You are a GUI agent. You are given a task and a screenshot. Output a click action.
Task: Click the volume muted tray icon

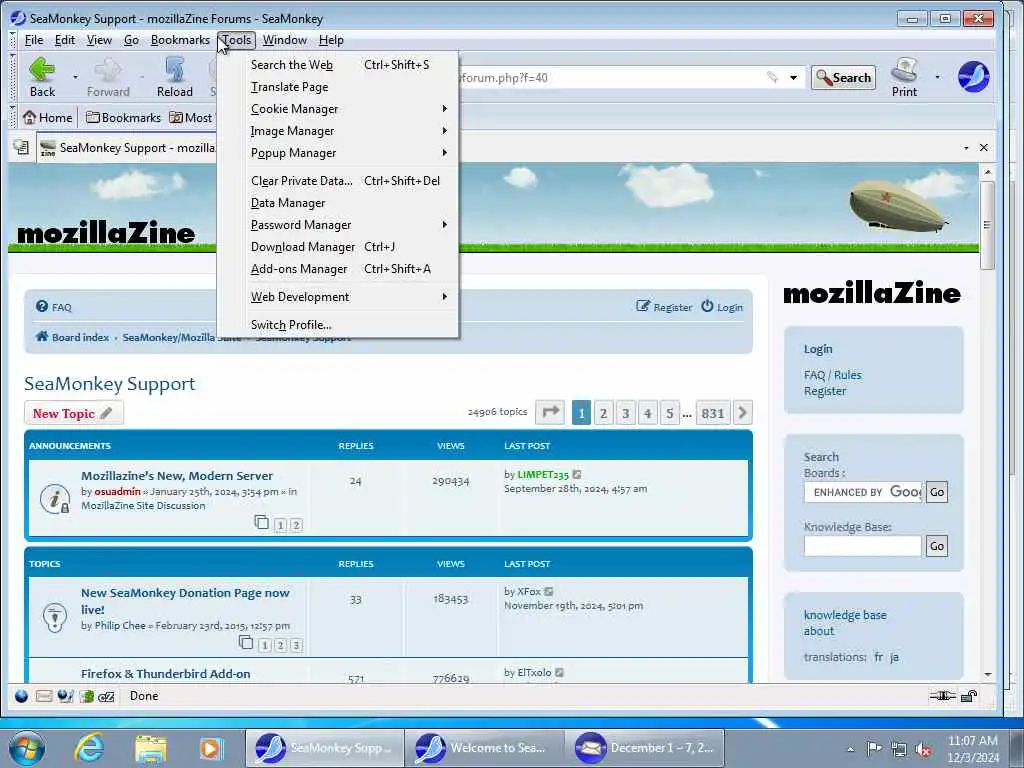tap(923, 749)
